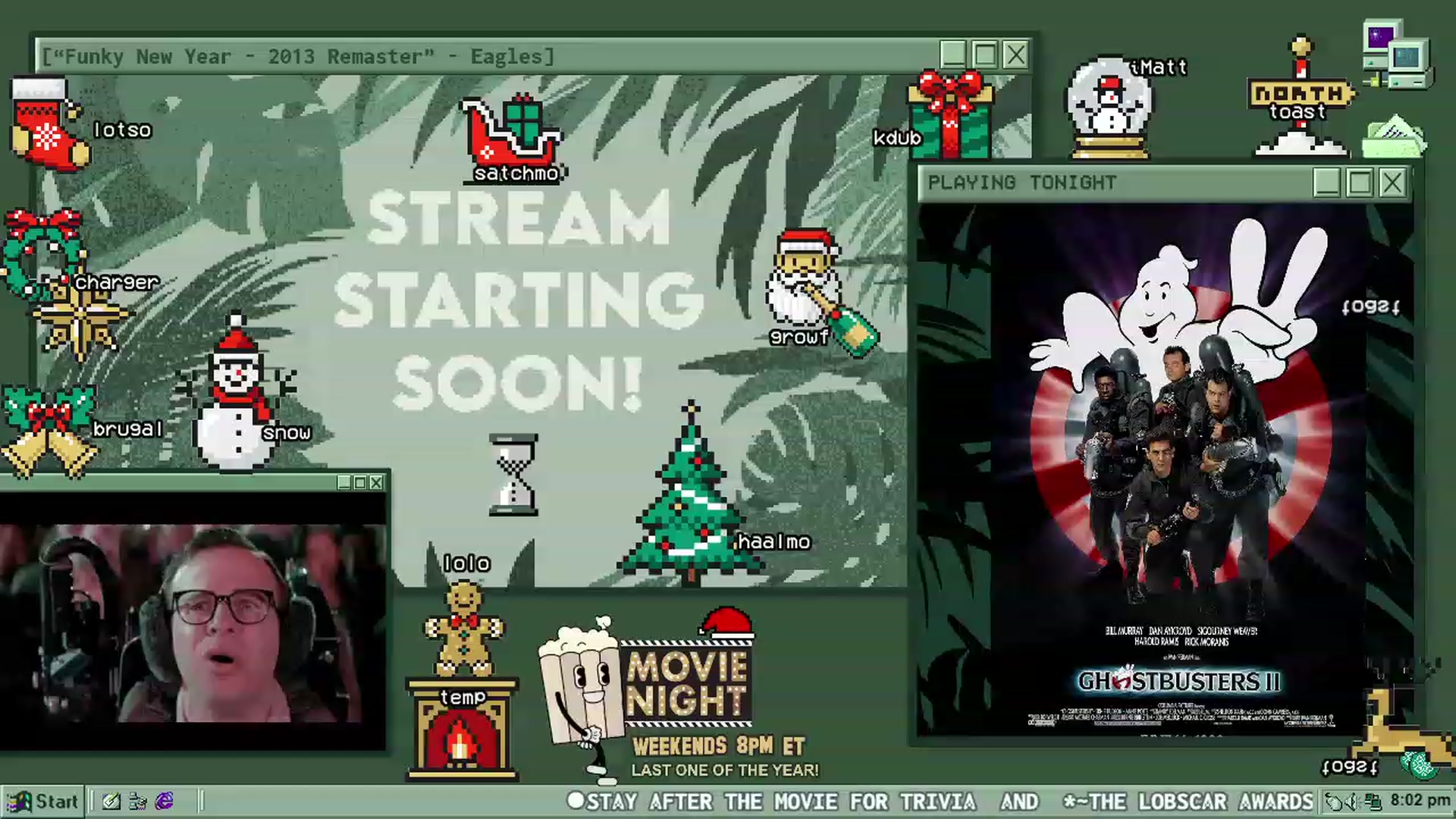Click the snowman labeled snow
Screen dimensions: 1456x819
click(x=235, y=393)
